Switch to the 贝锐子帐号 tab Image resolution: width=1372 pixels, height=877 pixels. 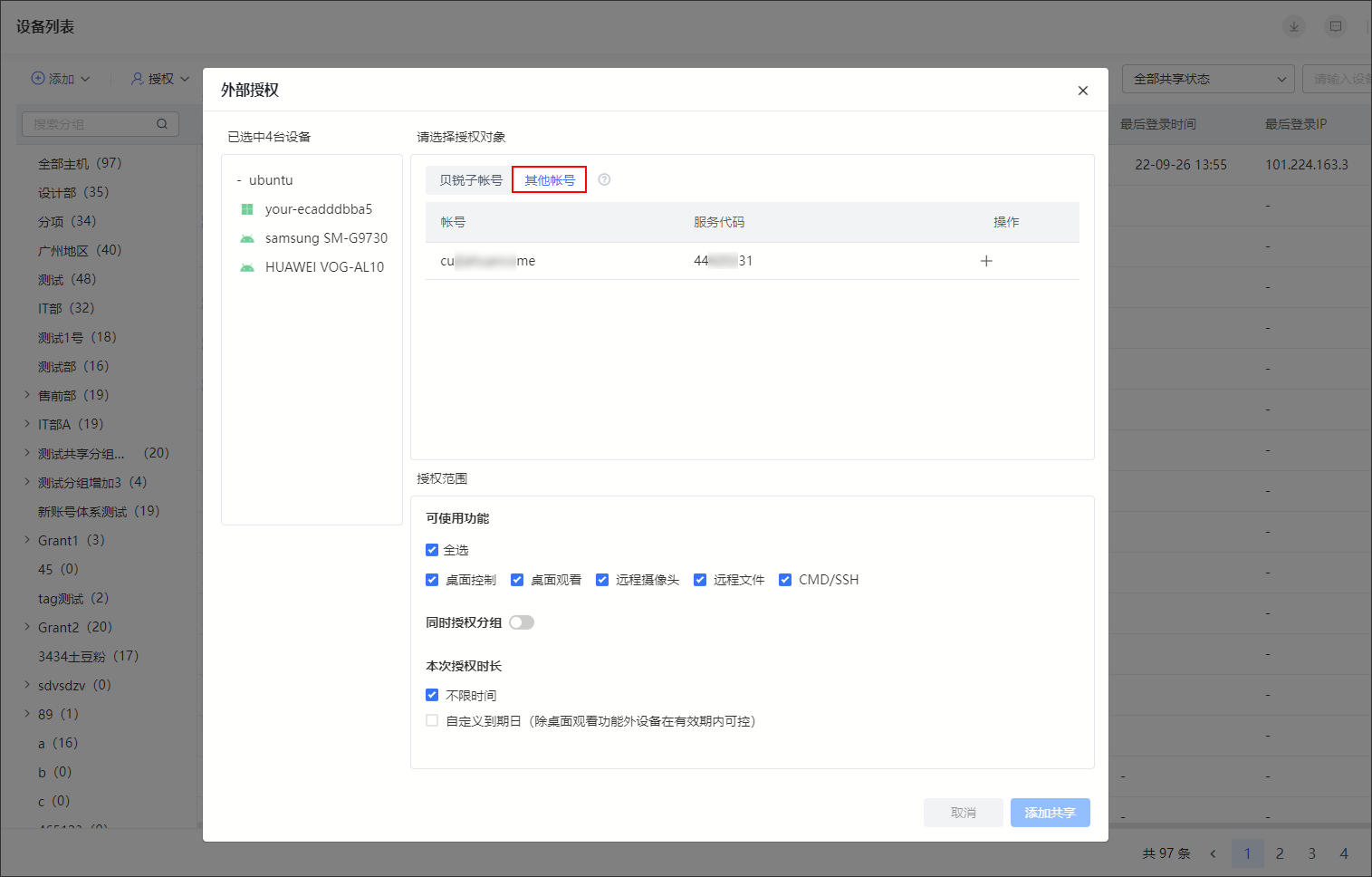470,180
